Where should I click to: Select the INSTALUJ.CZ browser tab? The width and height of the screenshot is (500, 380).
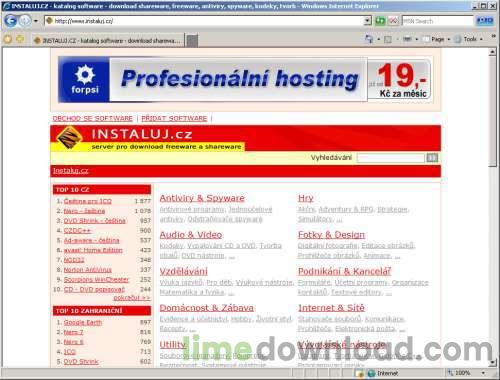107,41
